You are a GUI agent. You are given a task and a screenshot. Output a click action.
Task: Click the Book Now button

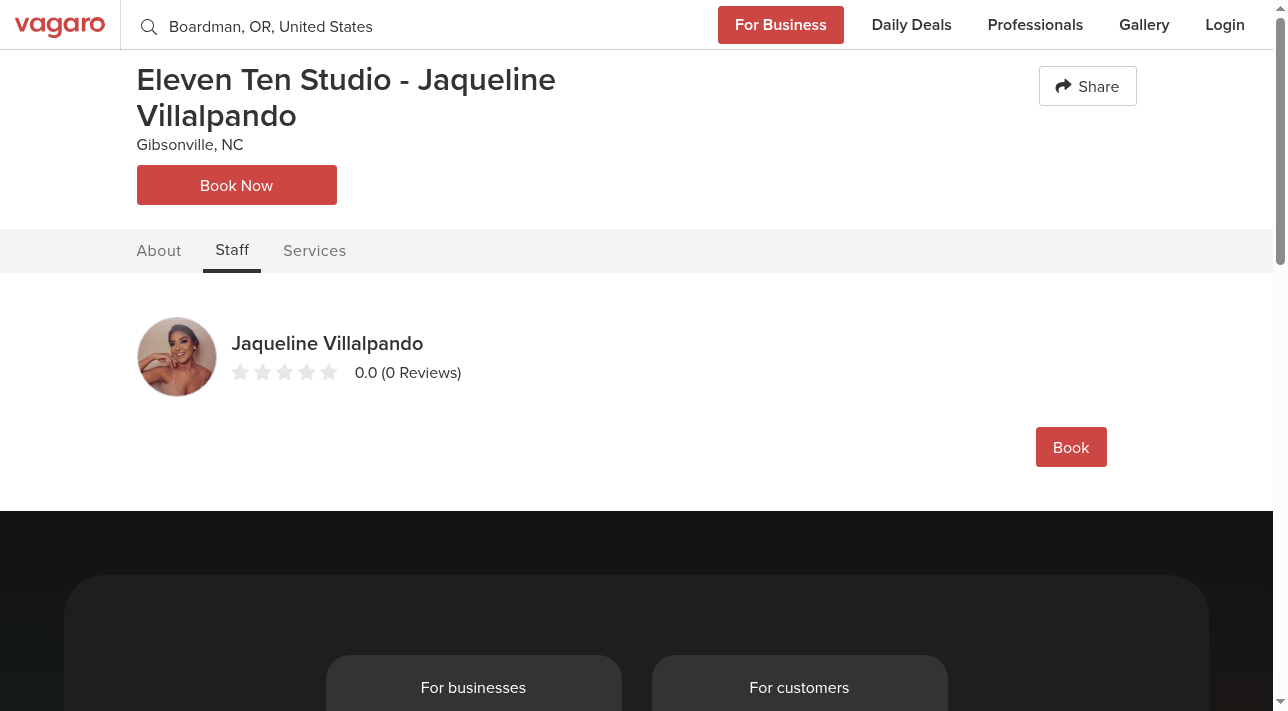(x=237, y=185)
